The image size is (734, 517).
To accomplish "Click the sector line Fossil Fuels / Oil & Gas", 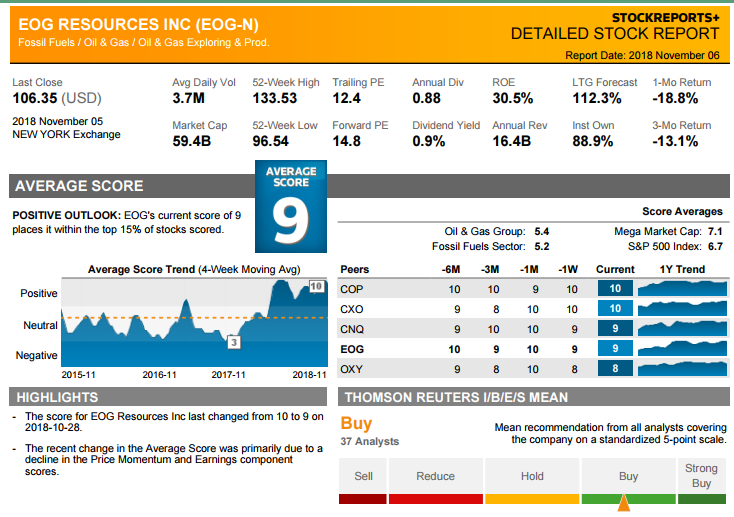I will [144, 43].
